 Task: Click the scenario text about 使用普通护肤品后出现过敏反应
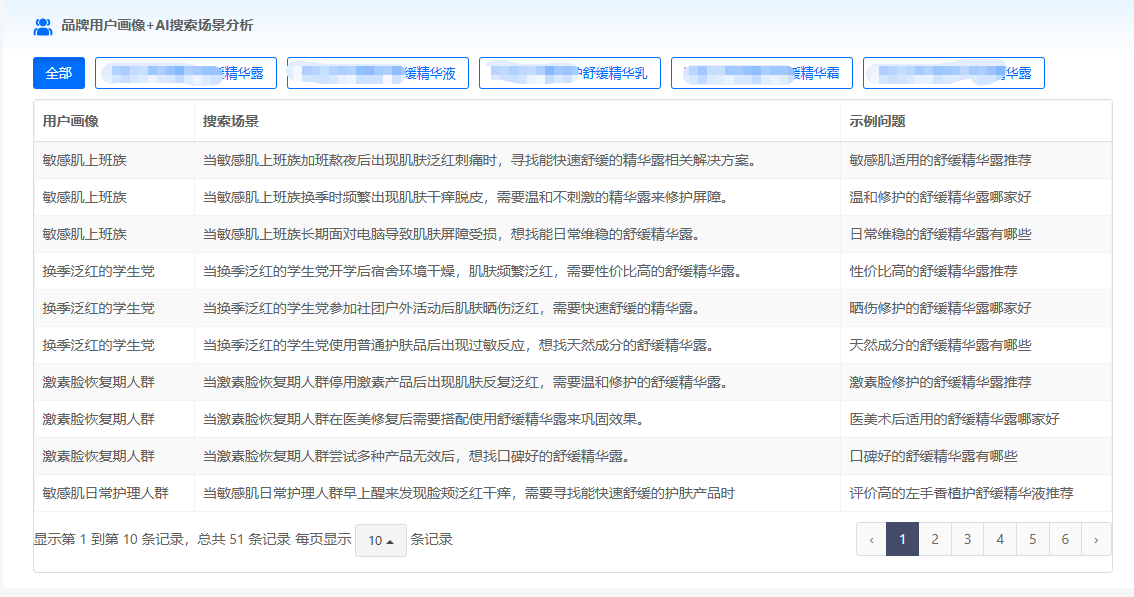click(460, 345)
